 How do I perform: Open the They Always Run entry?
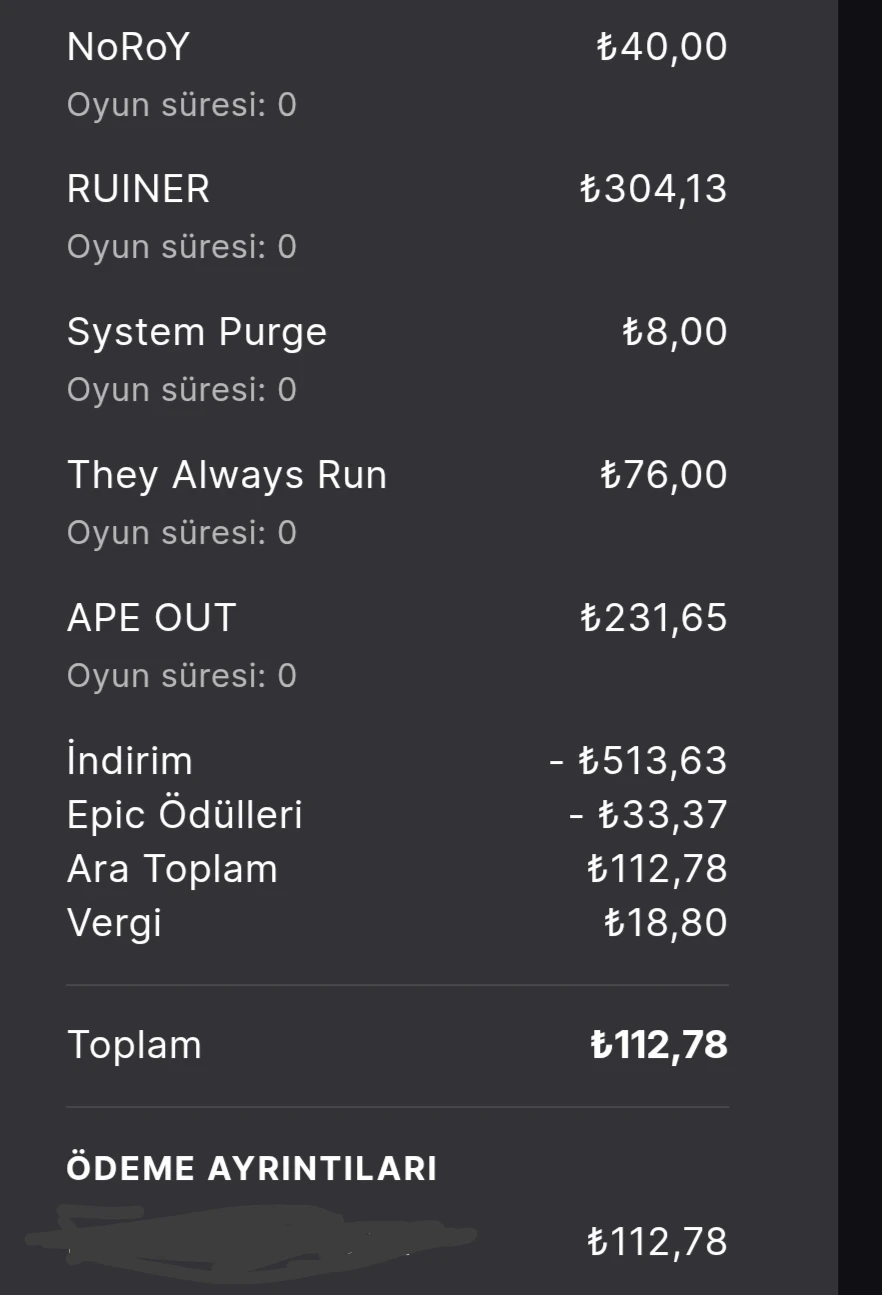(x=227, y=475)
